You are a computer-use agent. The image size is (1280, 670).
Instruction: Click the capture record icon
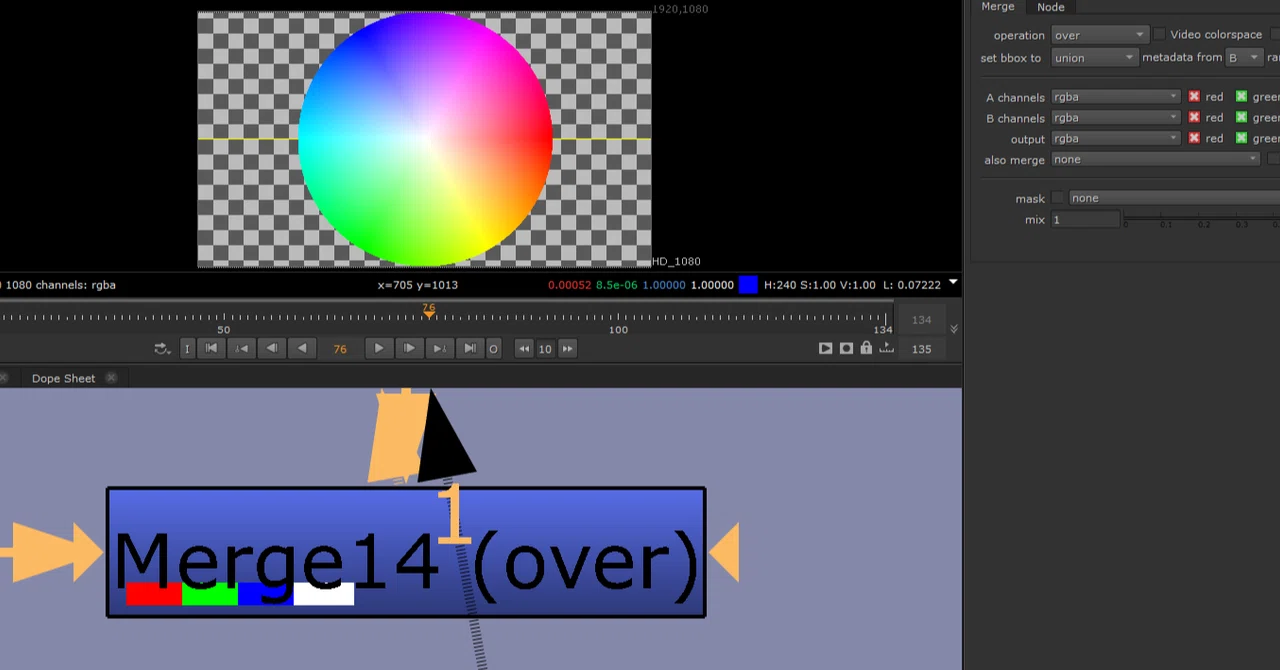coord(846,348)
